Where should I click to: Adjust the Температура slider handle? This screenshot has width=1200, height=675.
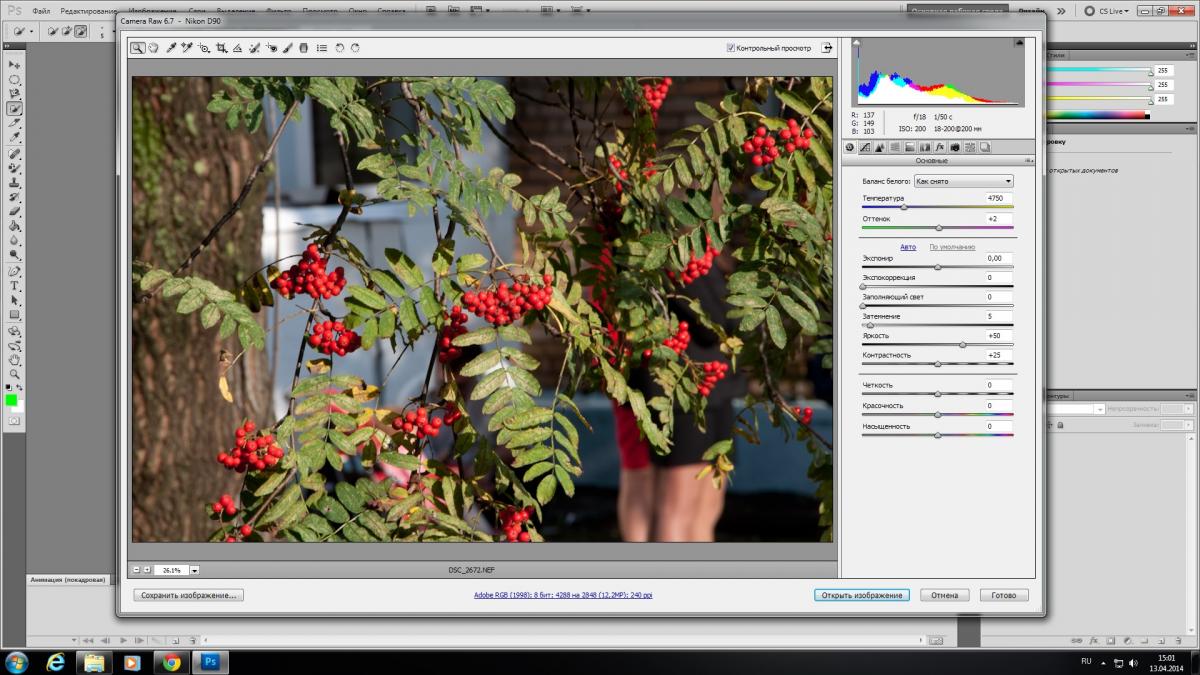[x=904, y=207]
